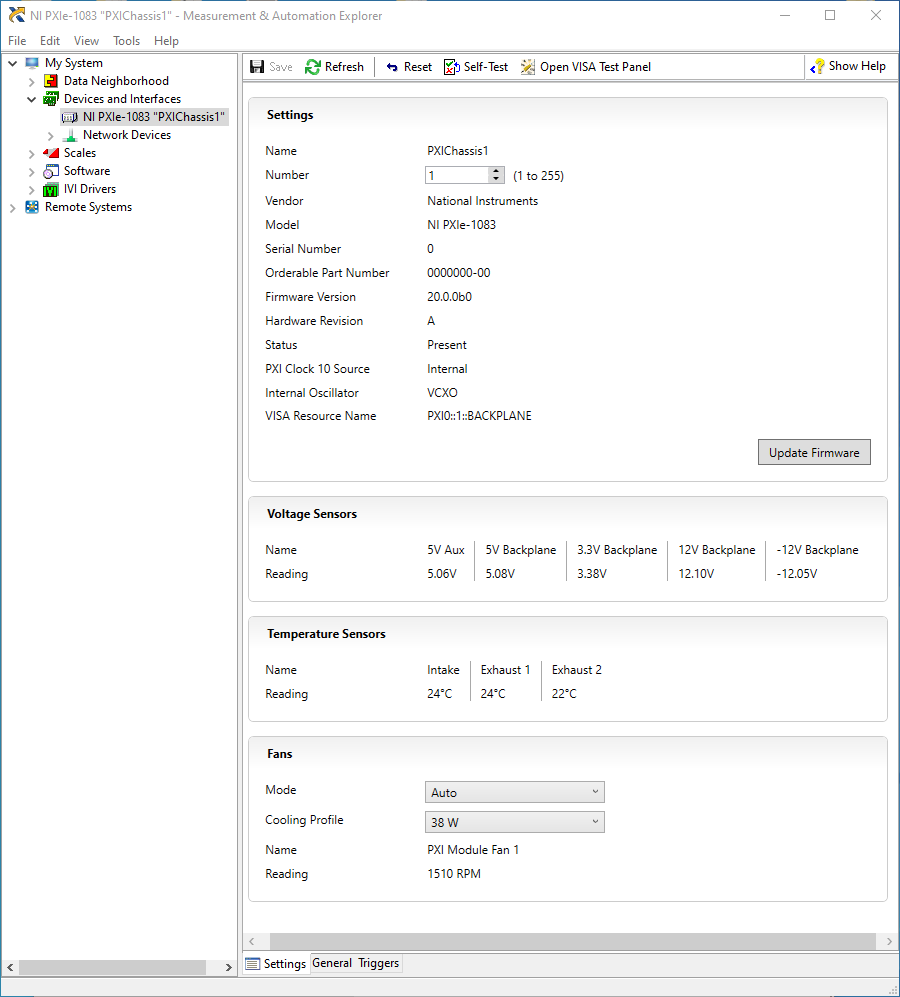Click the Remote Systems icon
Image resolution: width=900 pixels, height=997 pixels.
[32, 207]
